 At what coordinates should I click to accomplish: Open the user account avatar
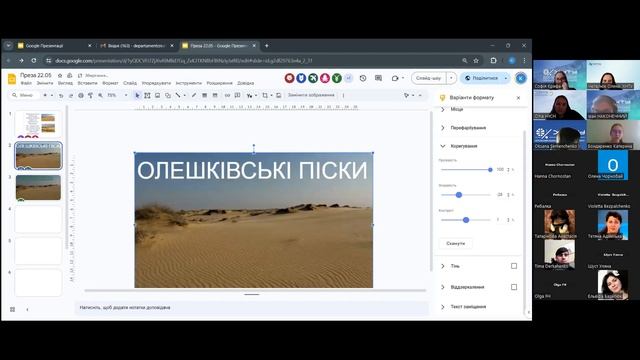[x=520, y=78]
